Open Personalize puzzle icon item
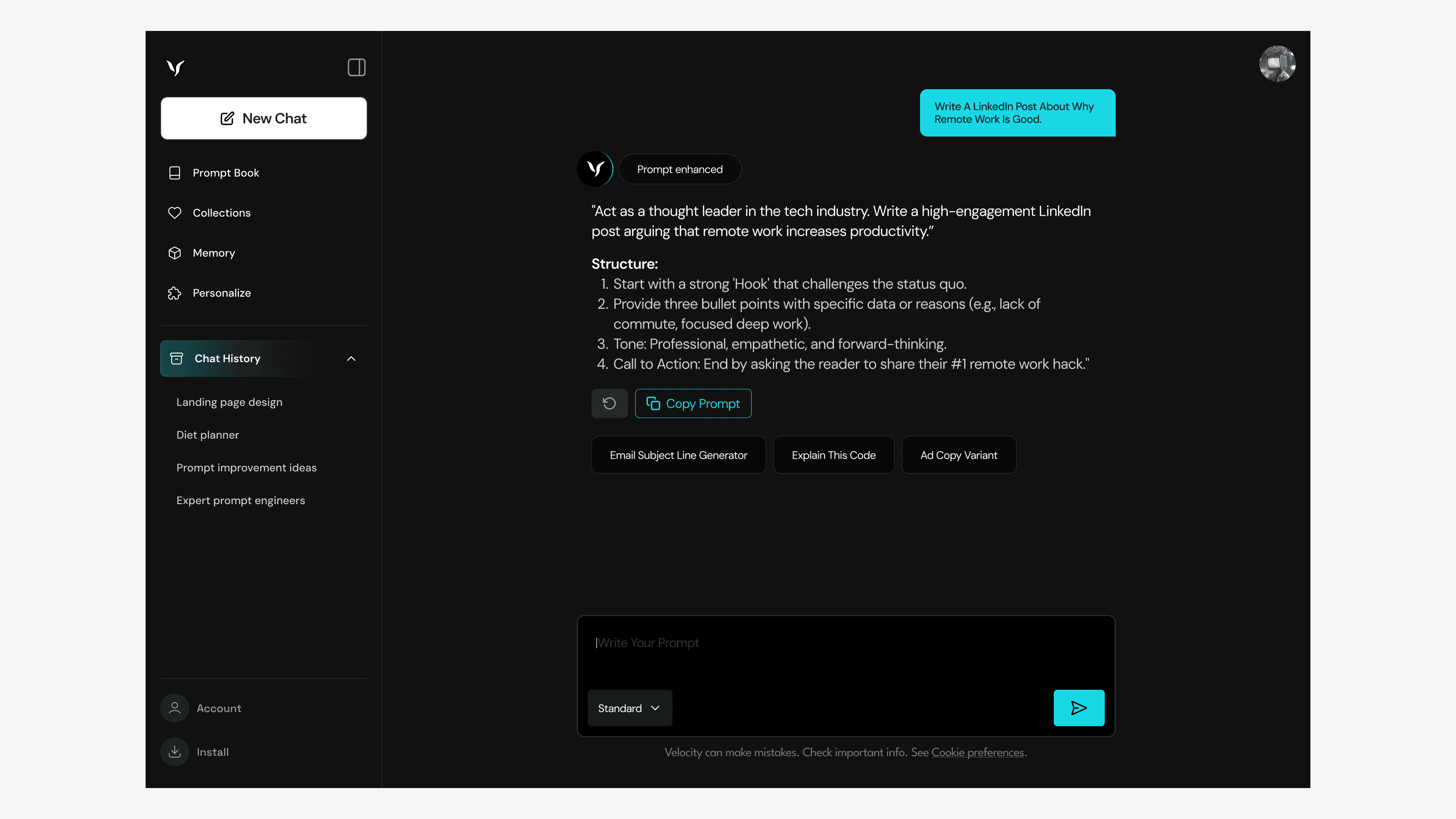 tap(221, 293)
